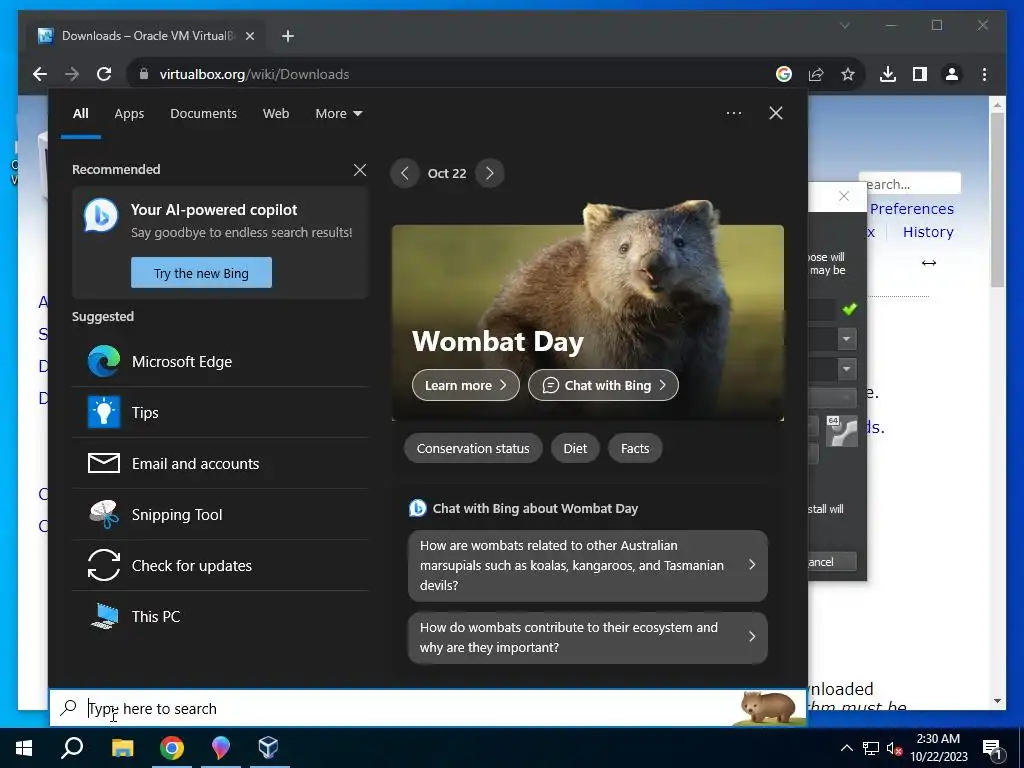
Task: Open the first dropdown arrow in the installer dialog
Action: click(x=847, y=339)
